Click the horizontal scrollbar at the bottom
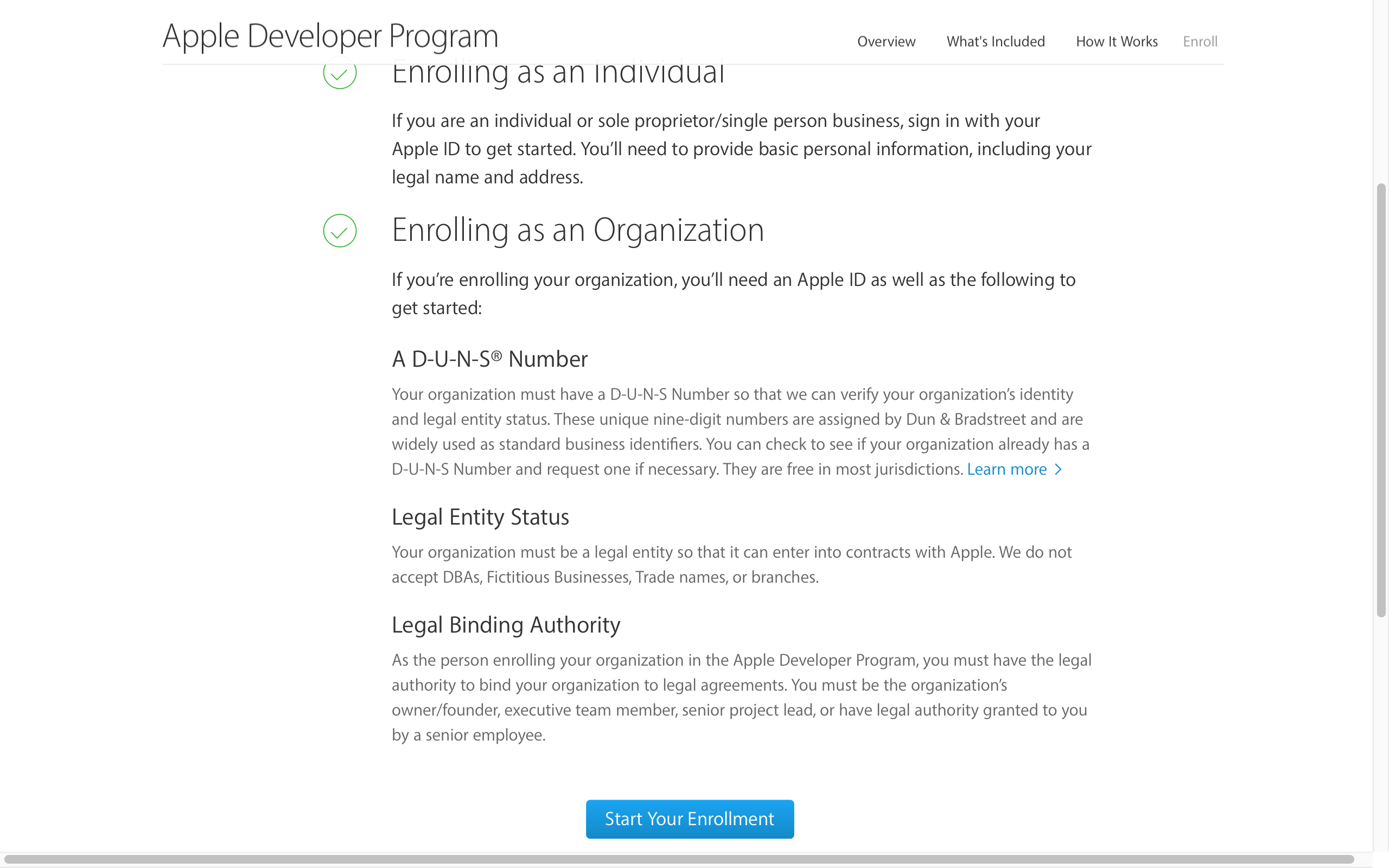The image size is (1389, 868). click(679, 859)
